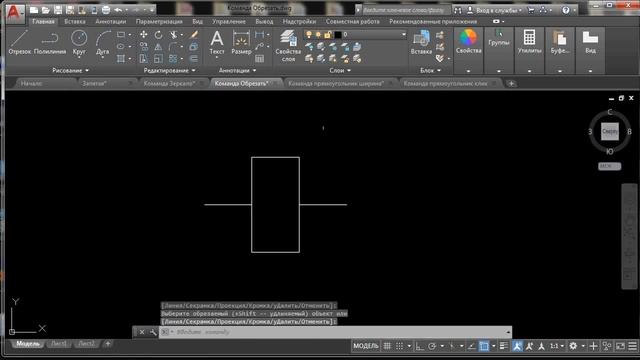Click the Erase tool icon
The width and height of the screenshot is (640, 360).
[194, 35]
